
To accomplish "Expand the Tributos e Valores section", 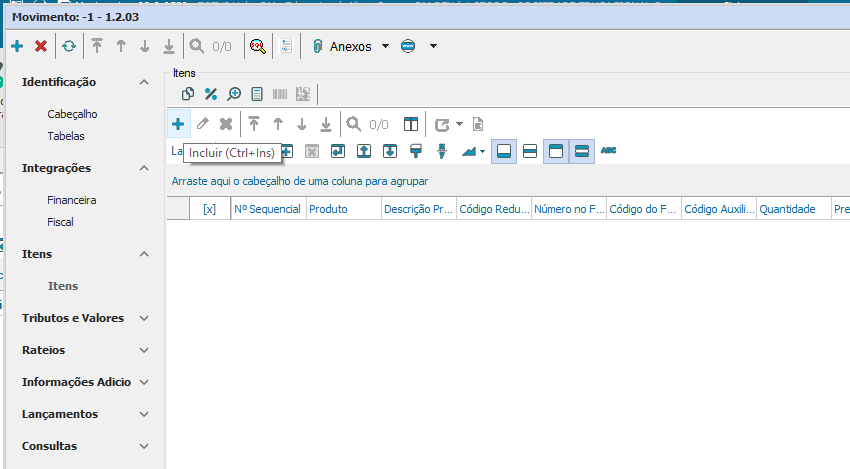I will point(144,318).
